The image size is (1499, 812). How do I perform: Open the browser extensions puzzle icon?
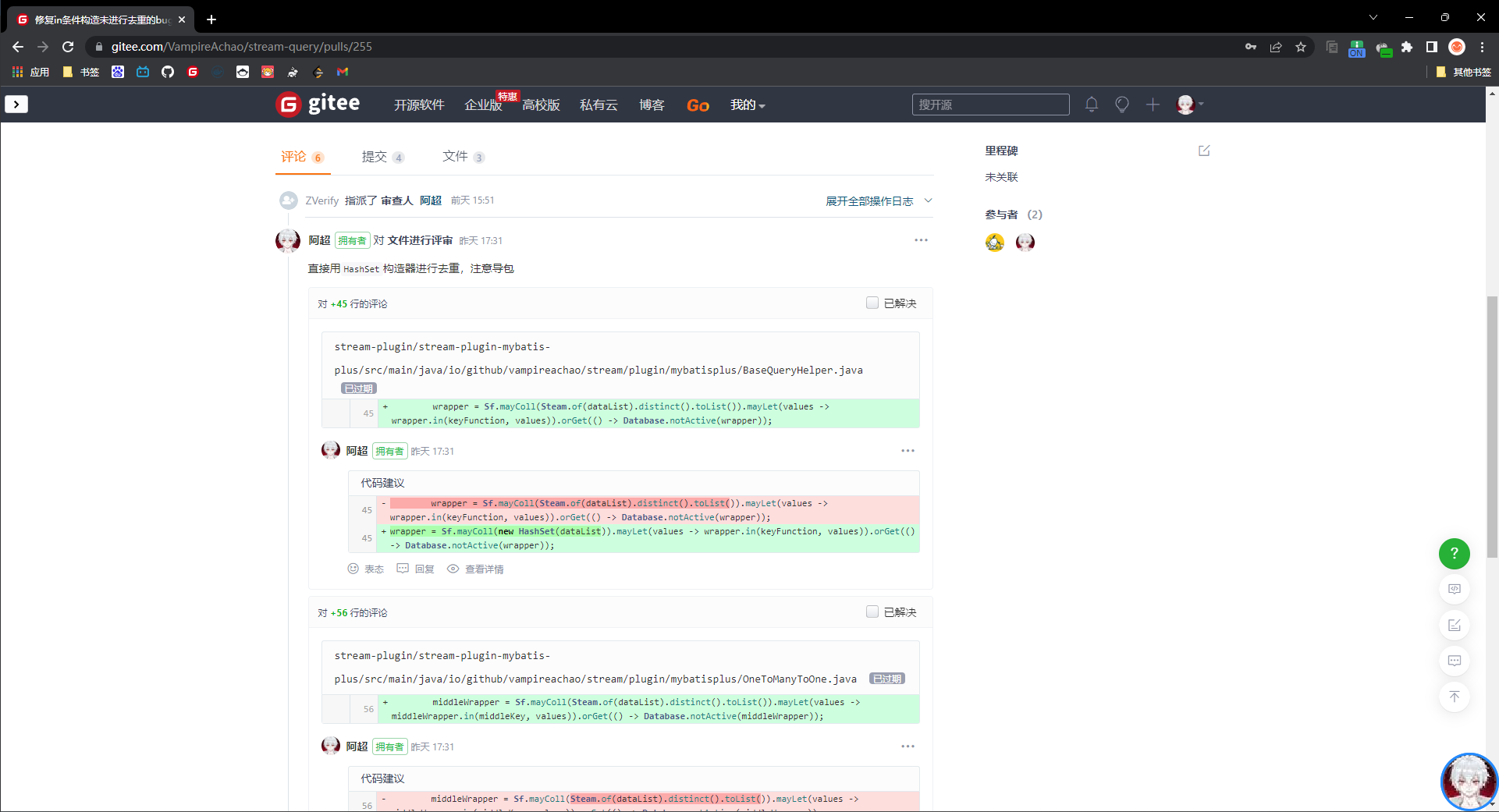point(1407,47)
